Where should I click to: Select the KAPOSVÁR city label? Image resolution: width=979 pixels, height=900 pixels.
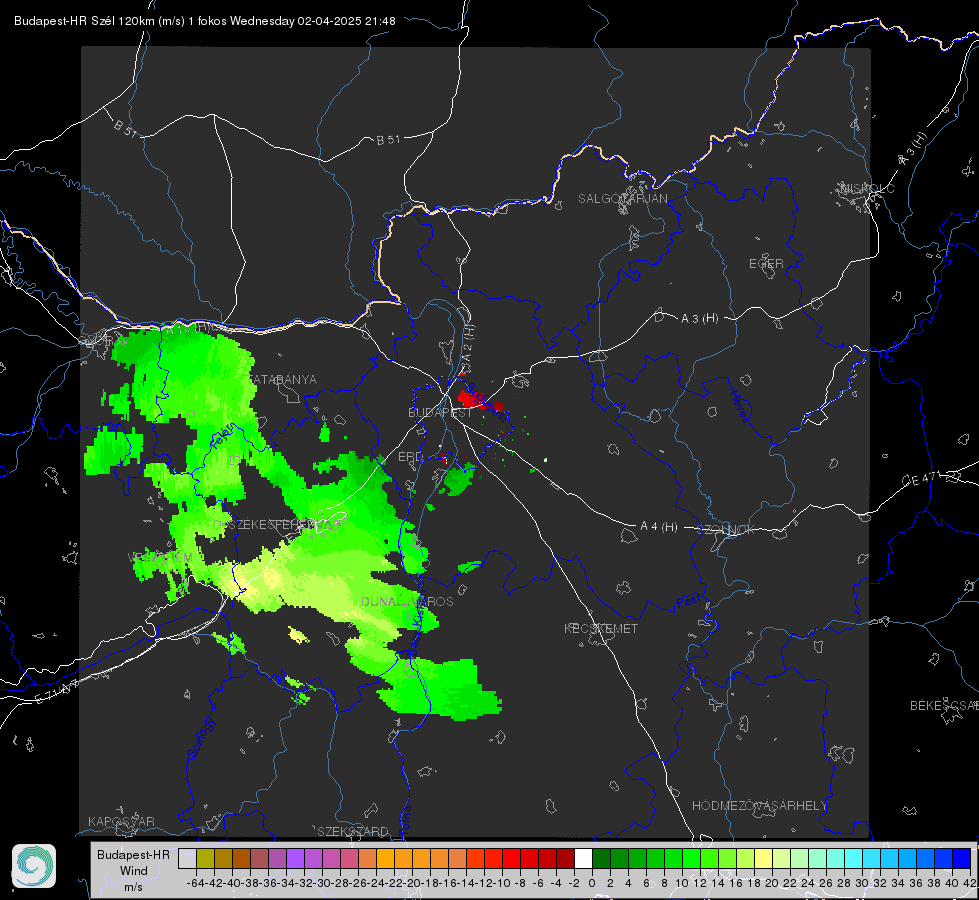(x=121, y=821)
